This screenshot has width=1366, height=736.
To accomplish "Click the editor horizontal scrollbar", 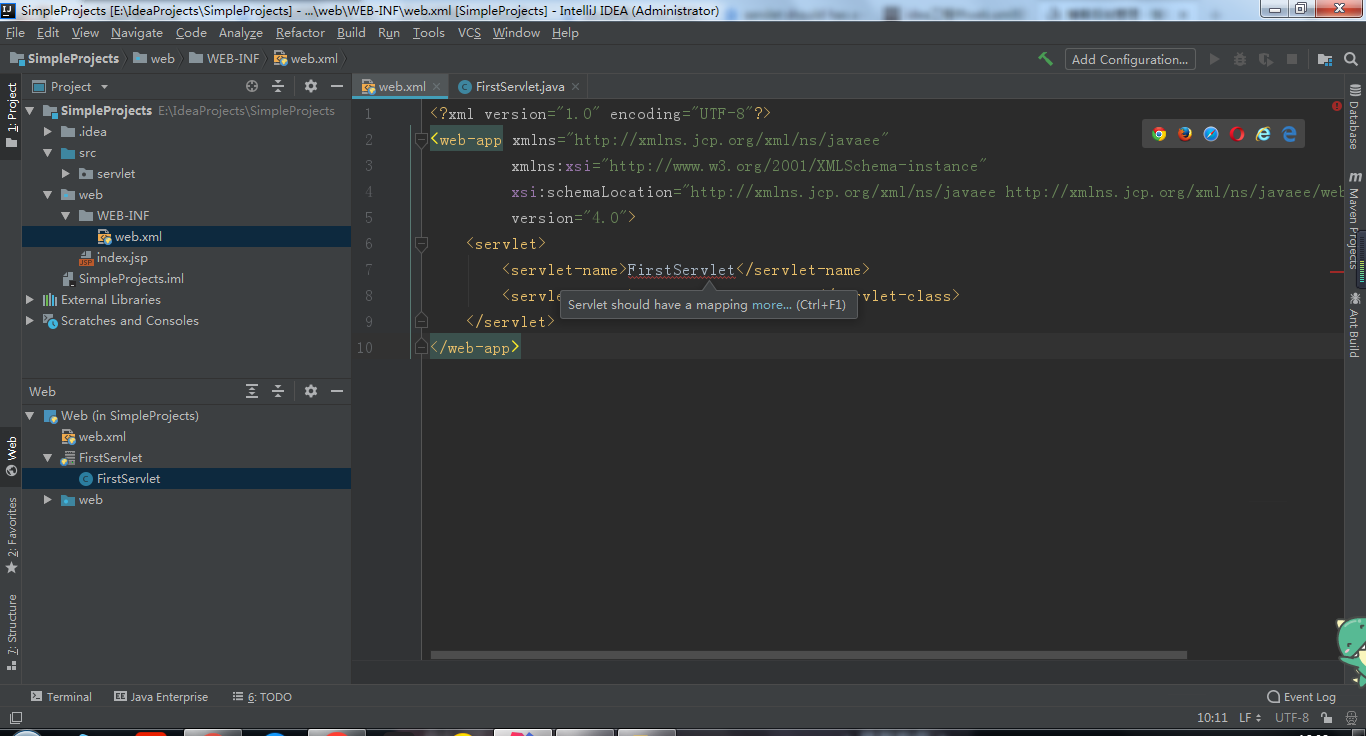I will click(x=808, y=656).
